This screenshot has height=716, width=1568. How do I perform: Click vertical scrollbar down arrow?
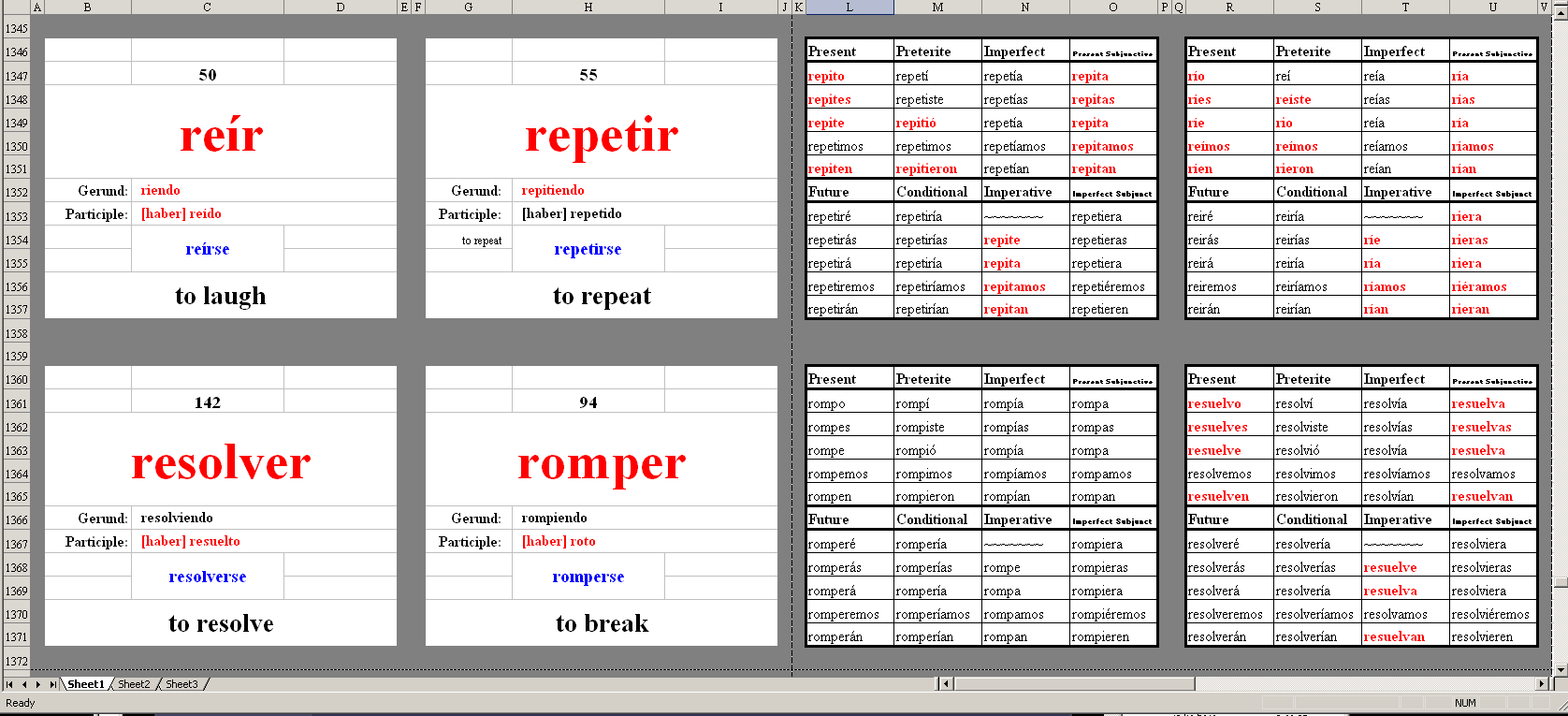point(1560,669)
